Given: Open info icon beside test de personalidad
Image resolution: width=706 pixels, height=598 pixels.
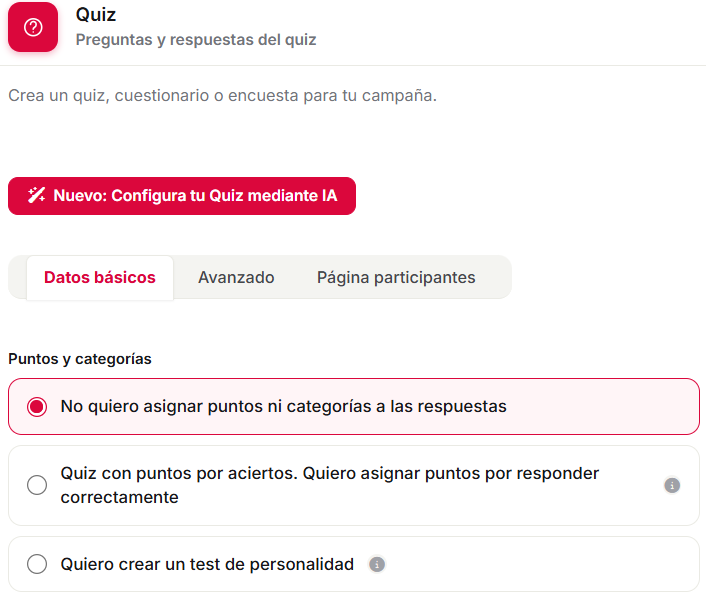Looking at the screenshot, I should point(377,564).
